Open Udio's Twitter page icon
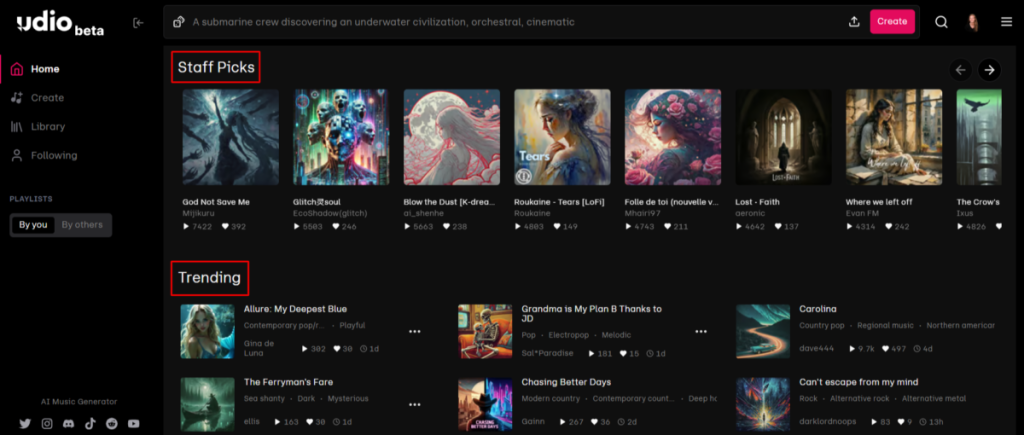The image size is (1024, 435). [25, 423]
